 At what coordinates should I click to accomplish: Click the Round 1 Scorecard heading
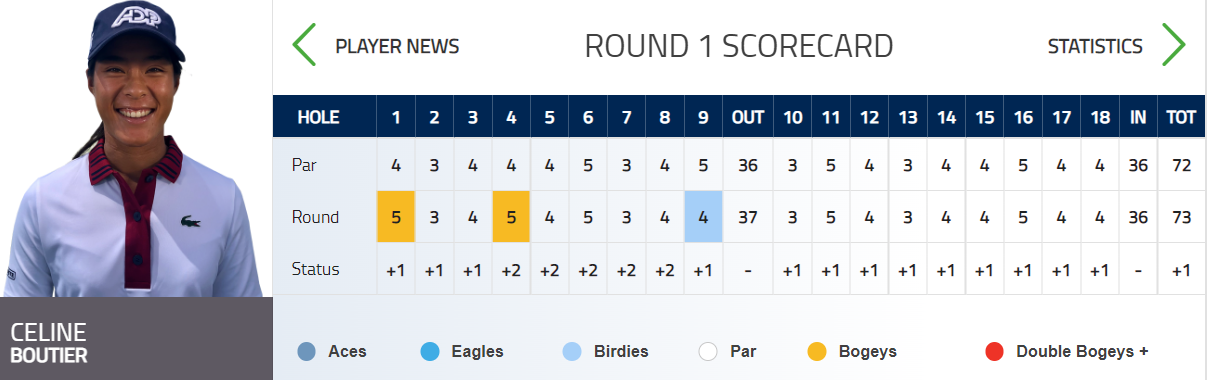tap(739, 46)
